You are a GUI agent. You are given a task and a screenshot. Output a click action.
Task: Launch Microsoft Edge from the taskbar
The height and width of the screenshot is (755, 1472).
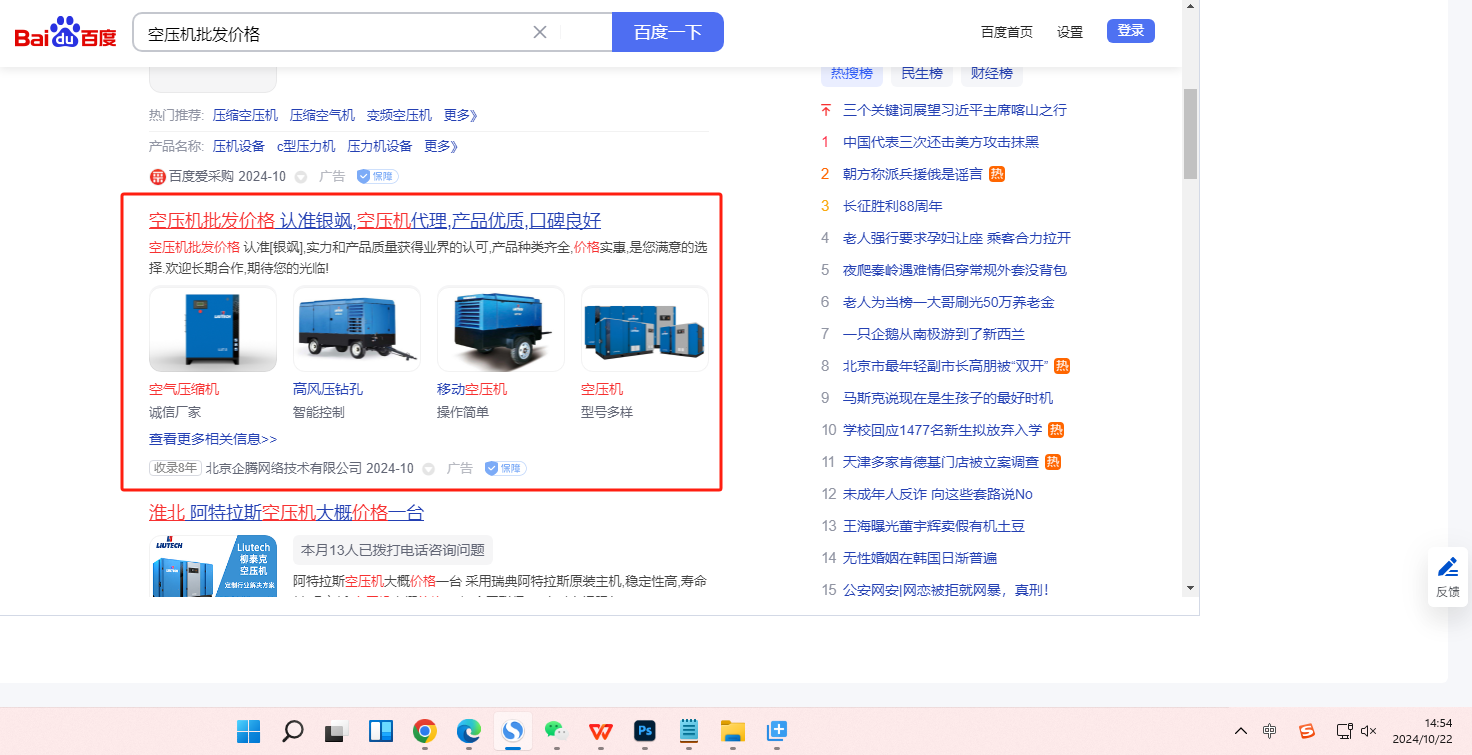469,731
